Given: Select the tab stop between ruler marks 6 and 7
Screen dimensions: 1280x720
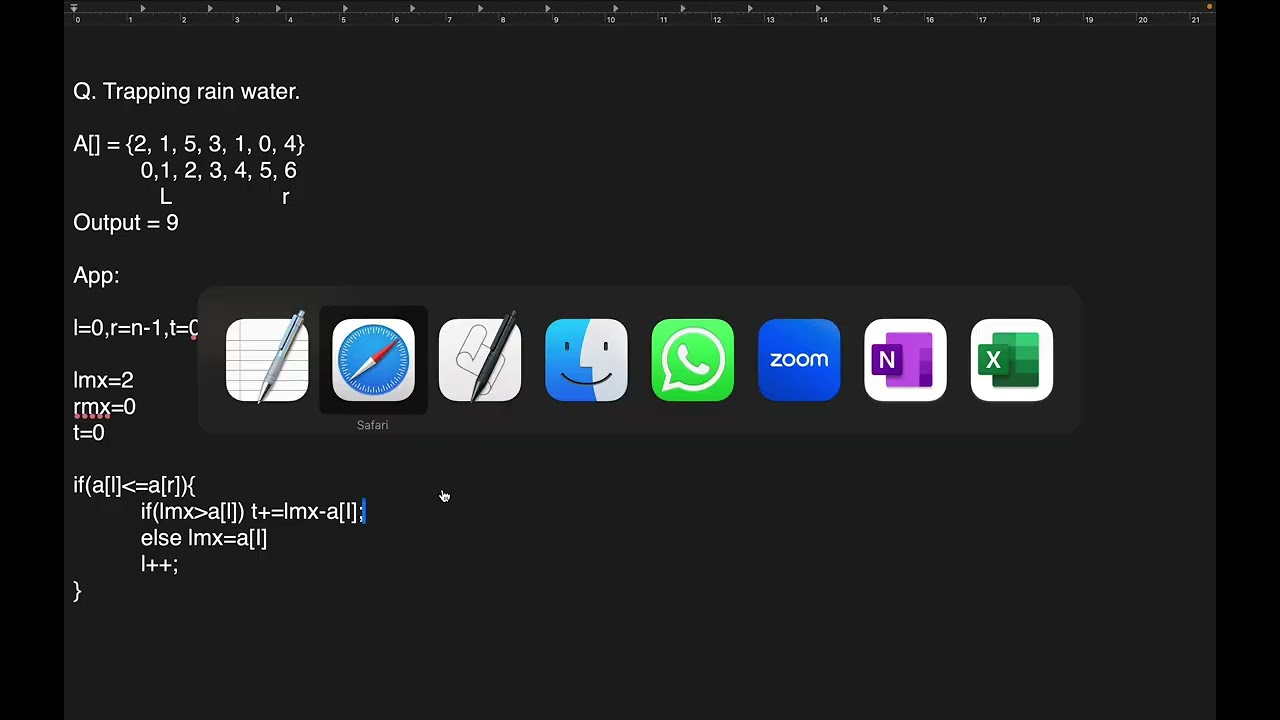Looking at the screenshot, I should click(x=413, y=8).
